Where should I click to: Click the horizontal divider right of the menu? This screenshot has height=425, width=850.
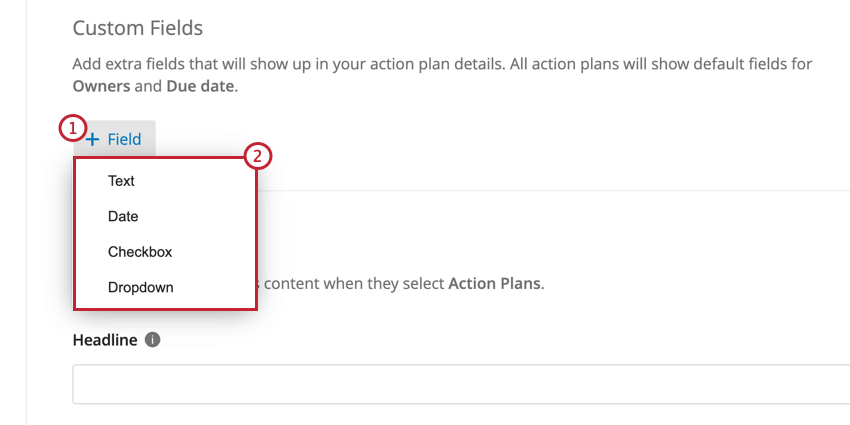[550, 190]
